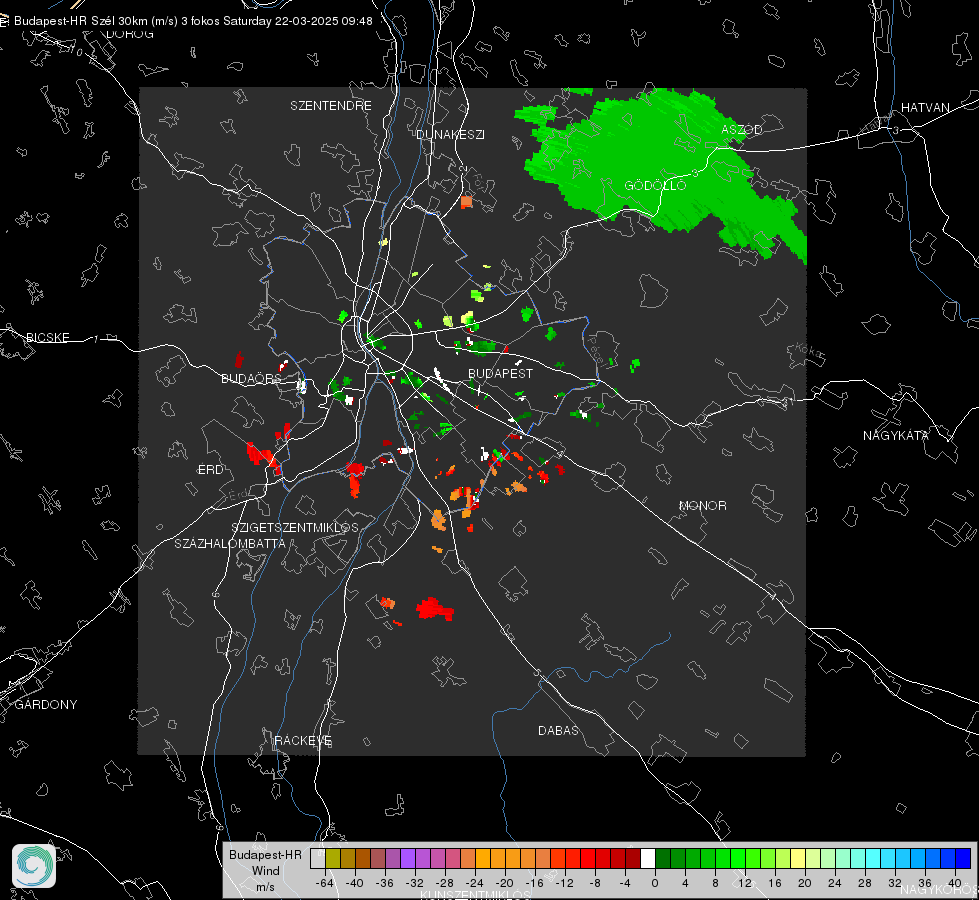979x900 pixels.
Task: Click the 'Budapest-HR Wind m/s' legend label
Action: coord(265,871)
